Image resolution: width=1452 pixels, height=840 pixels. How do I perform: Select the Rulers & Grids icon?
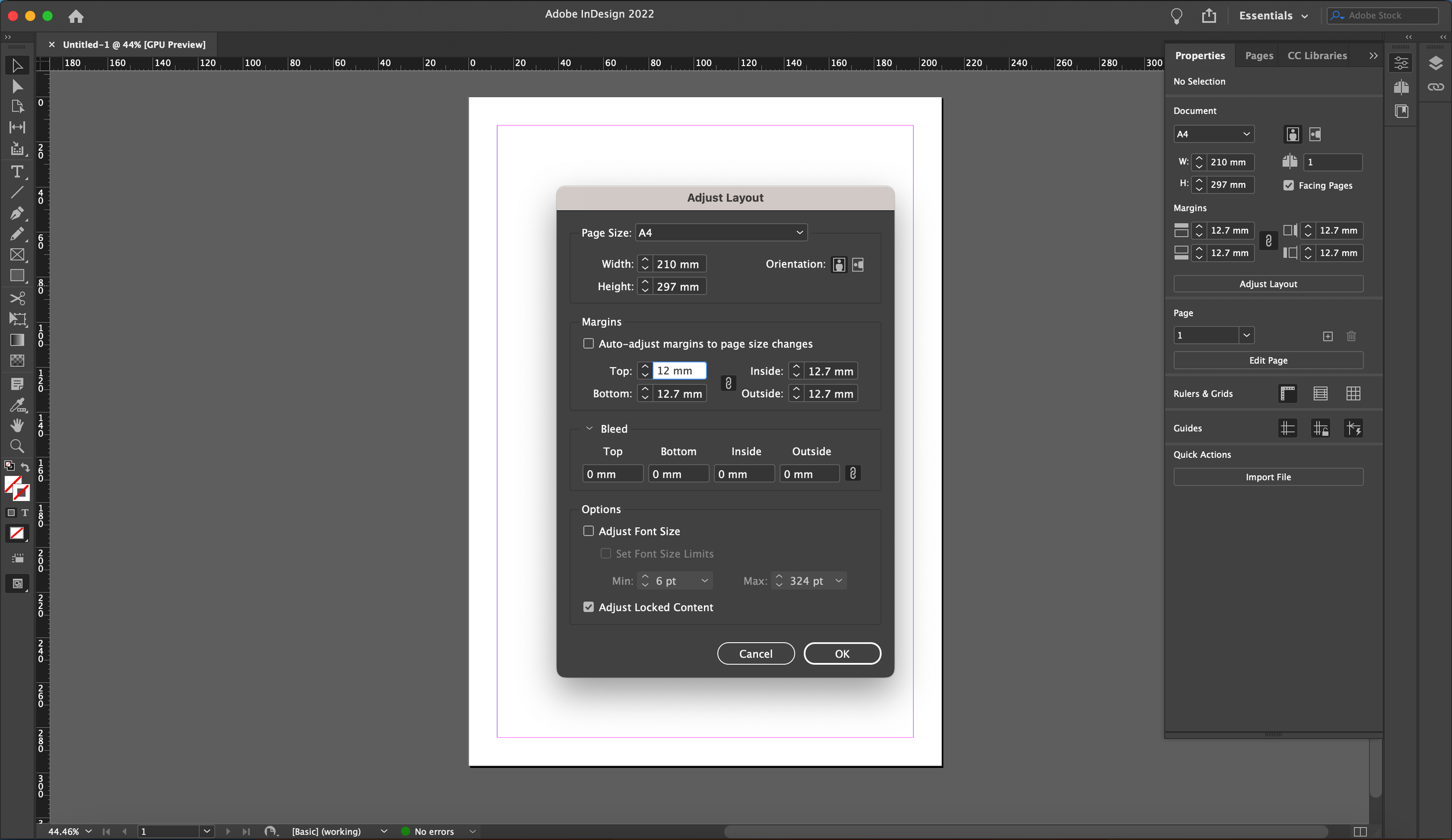point(1288,393)
